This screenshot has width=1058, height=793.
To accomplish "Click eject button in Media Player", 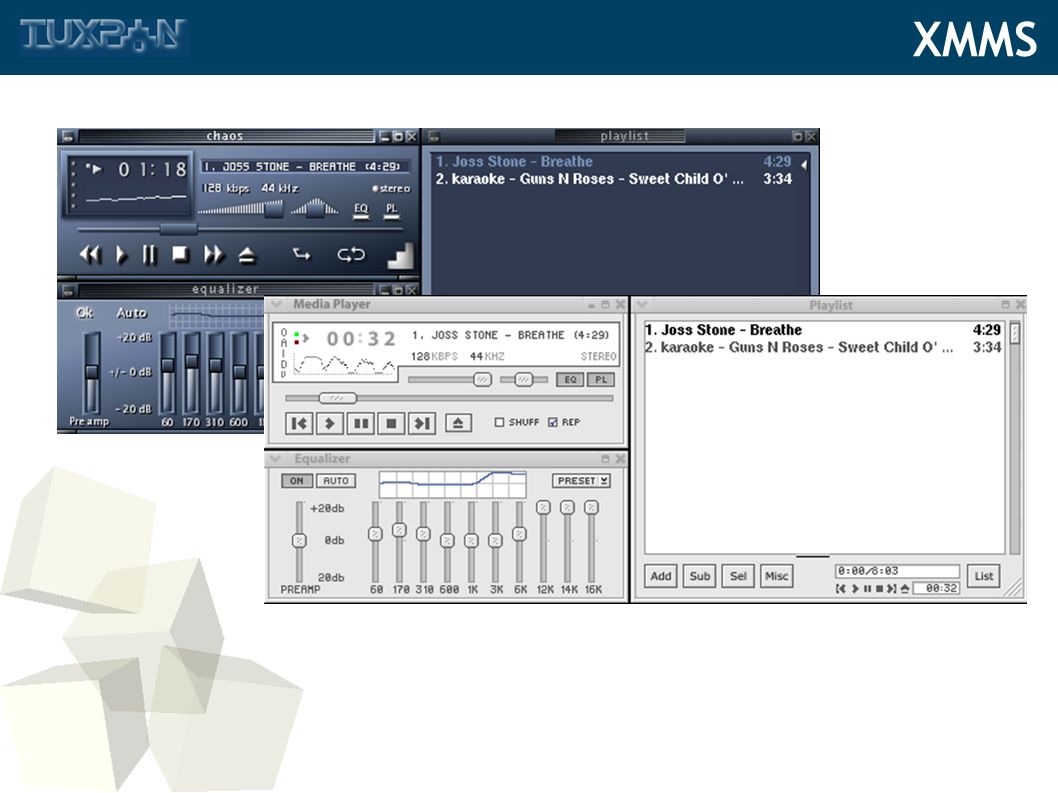I will point(458,423).
